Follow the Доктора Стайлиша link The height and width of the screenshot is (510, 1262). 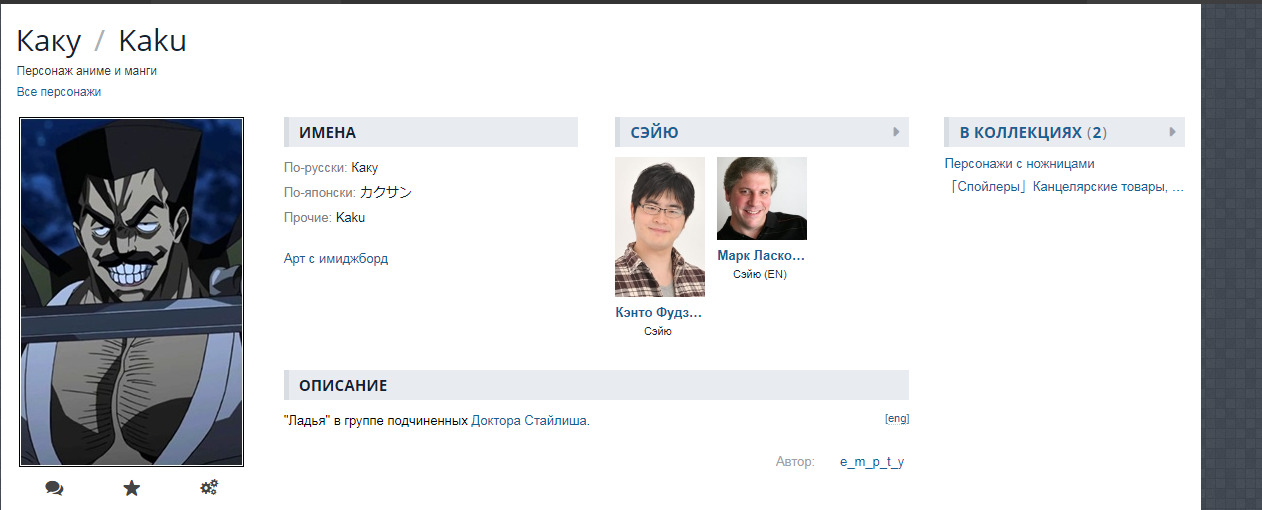(529, 421)
